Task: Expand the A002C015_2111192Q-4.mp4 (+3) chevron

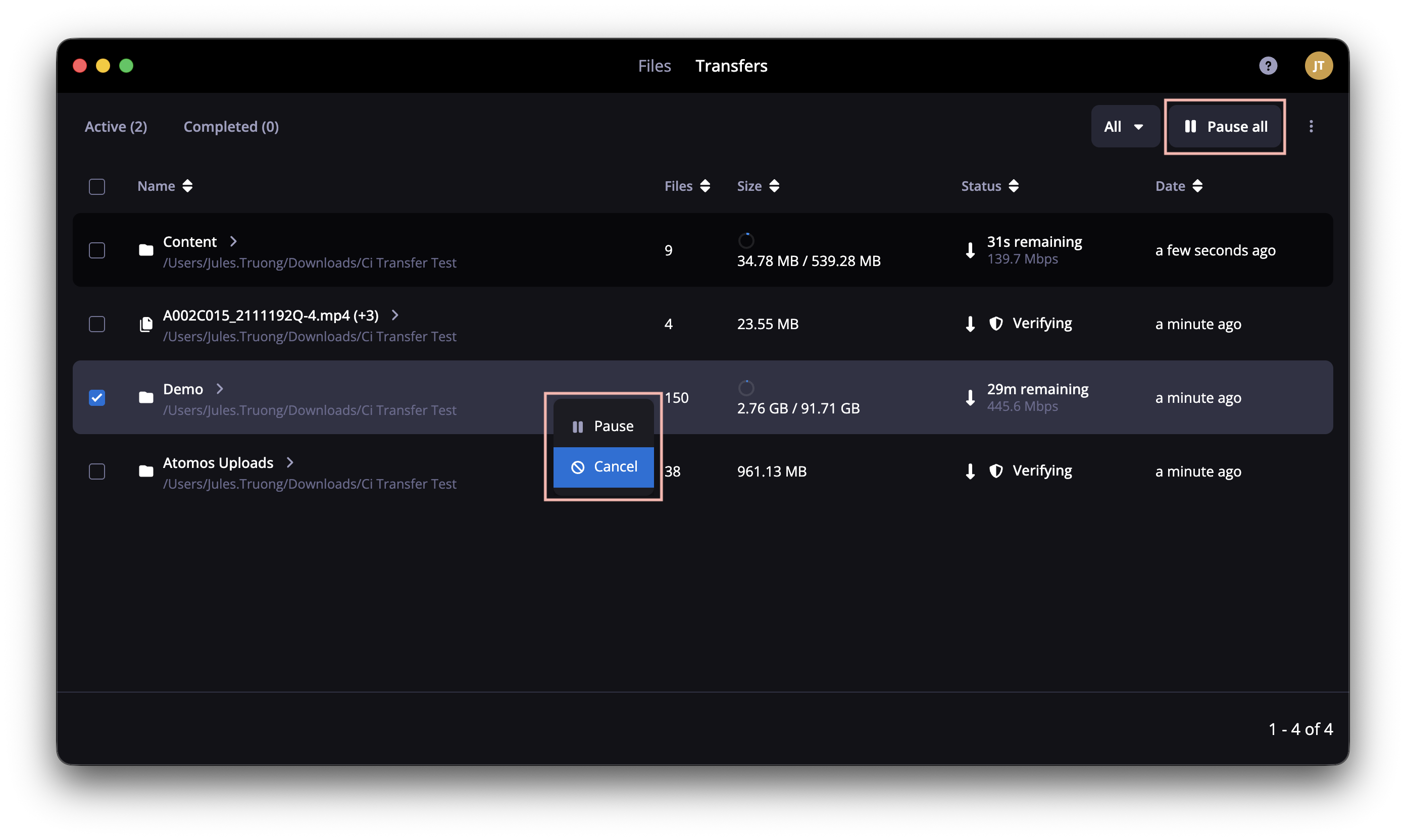Action: click(x=394, y=314)
